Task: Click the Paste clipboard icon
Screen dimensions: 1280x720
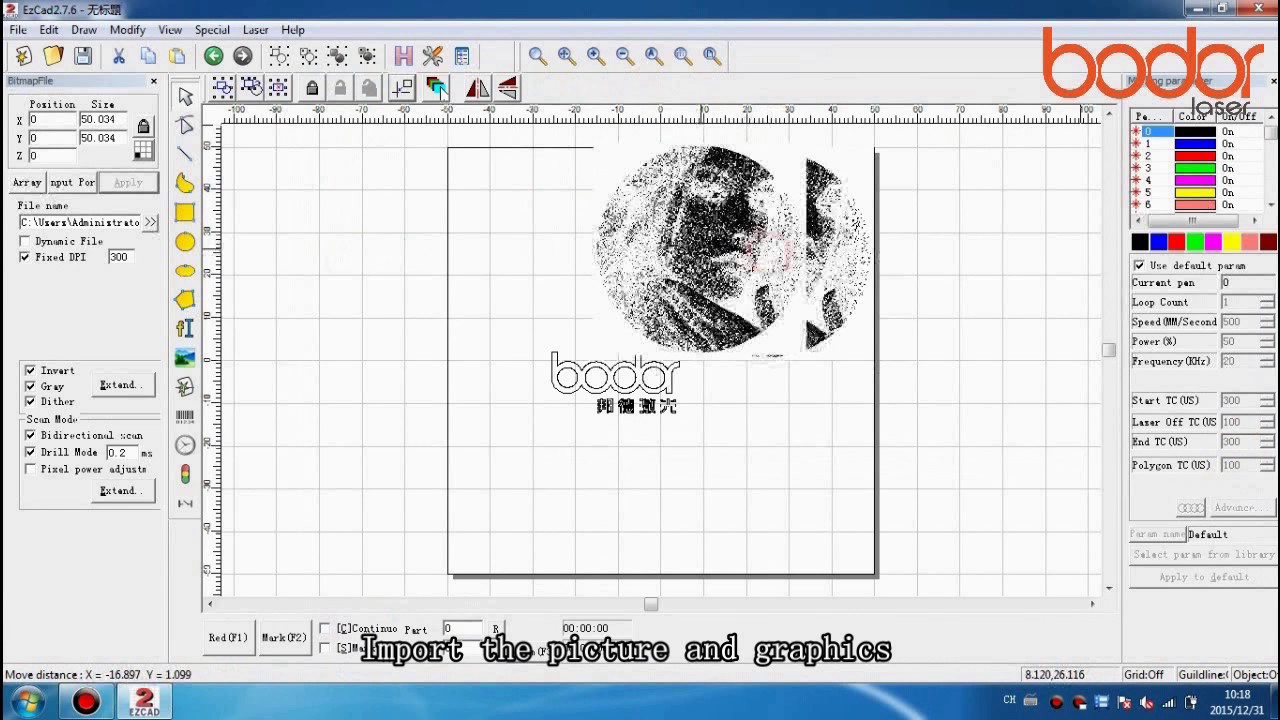Action: click(x=177, y=56)
